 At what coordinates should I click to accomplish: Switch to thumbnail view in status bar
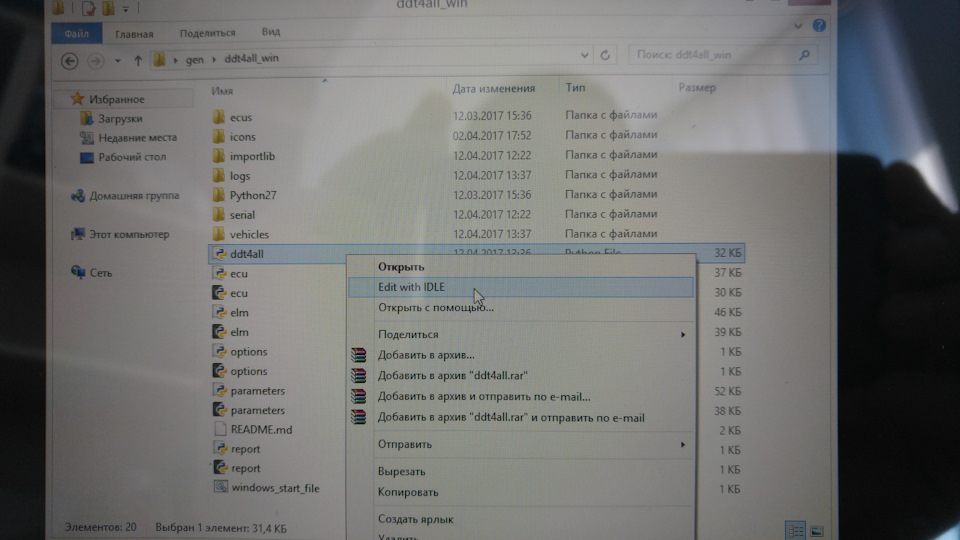pyautogui.click(x=817, y=529)
